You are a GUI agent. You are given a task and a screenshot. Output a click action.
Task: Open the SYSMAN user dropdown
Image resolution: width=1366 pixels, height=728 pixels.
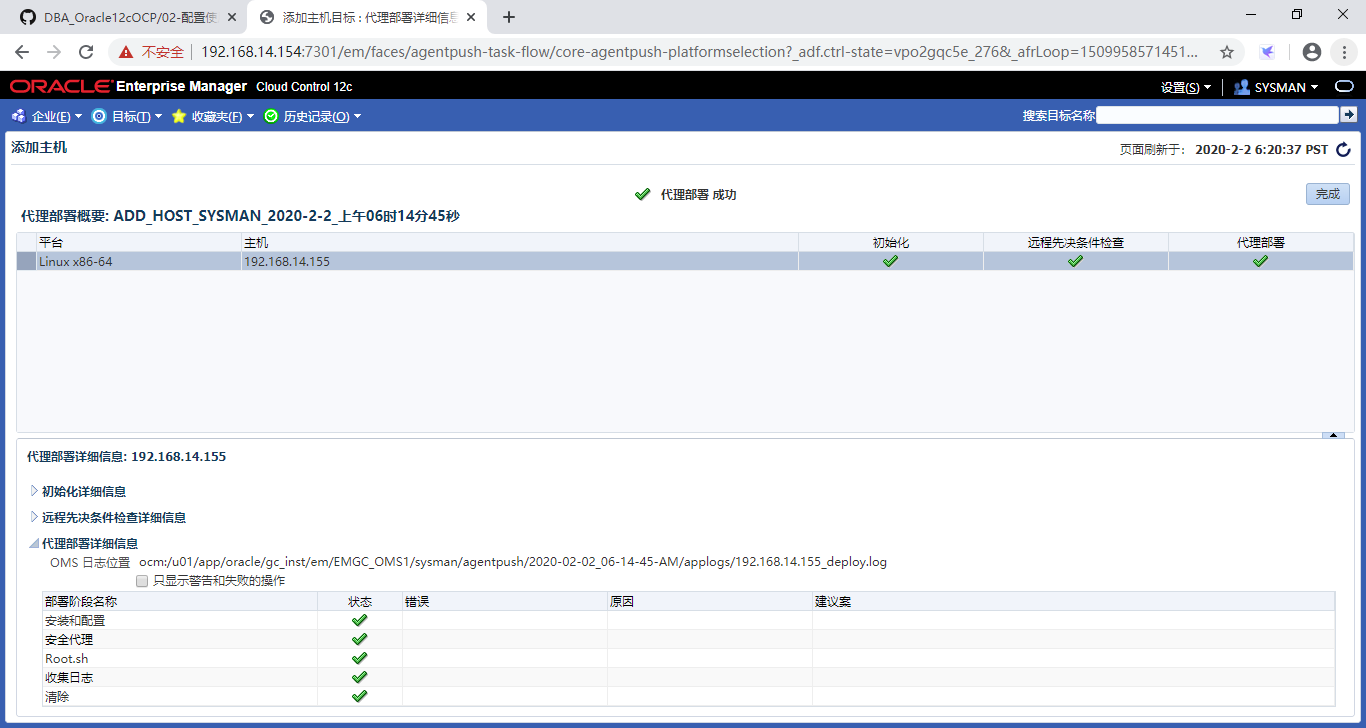(1286, 88)
